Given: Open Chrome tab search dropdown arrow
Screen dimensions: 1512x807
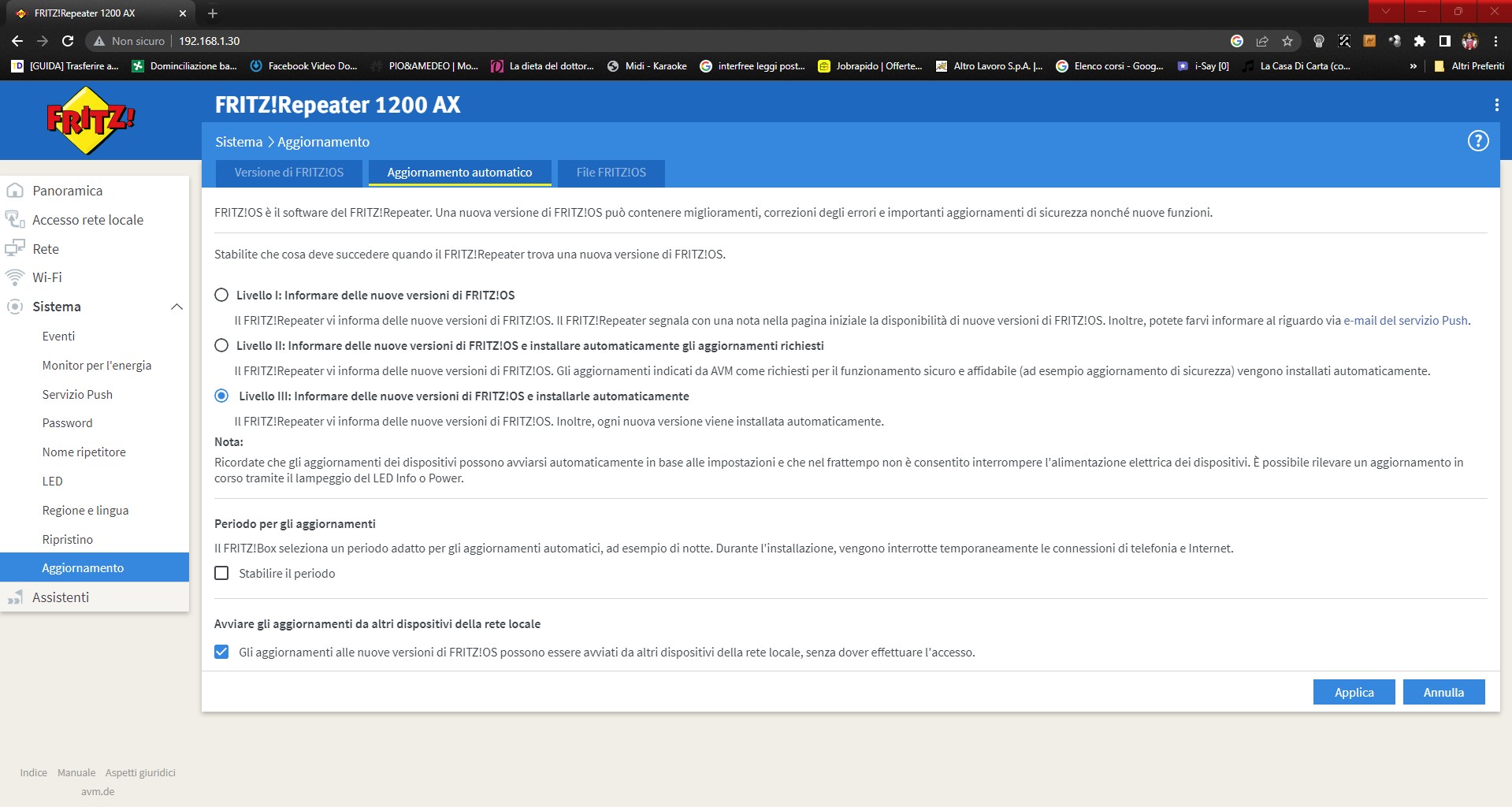Looking at the screenshot, I should coord(1386,11).
